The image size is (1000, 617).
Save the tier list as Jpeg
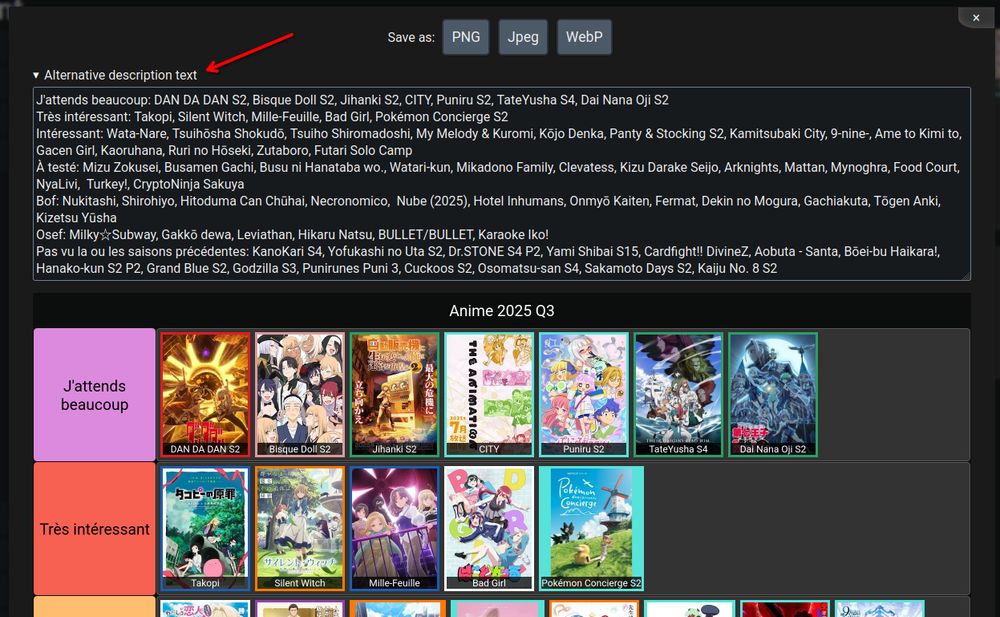click(523, 37)
